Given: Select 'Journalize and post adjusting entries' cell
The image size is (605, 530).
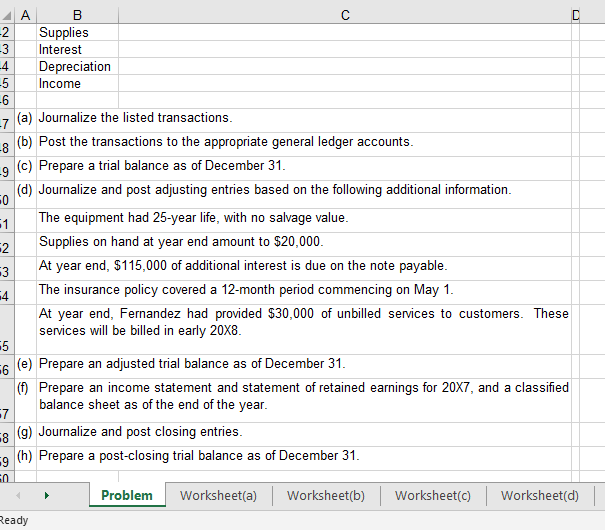Looking at the screenshot, I should tap(304, 194).
